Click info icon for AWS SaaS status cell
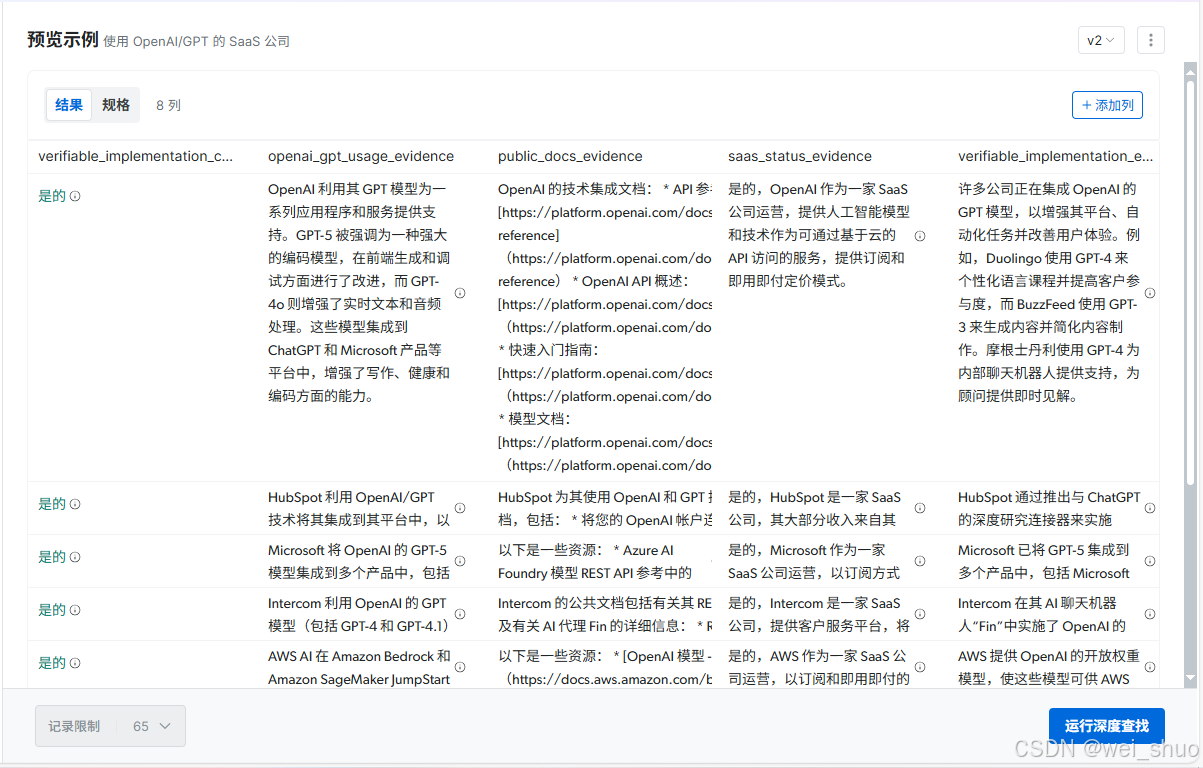Screen dimensions: 1203x768 coord(920,667)
